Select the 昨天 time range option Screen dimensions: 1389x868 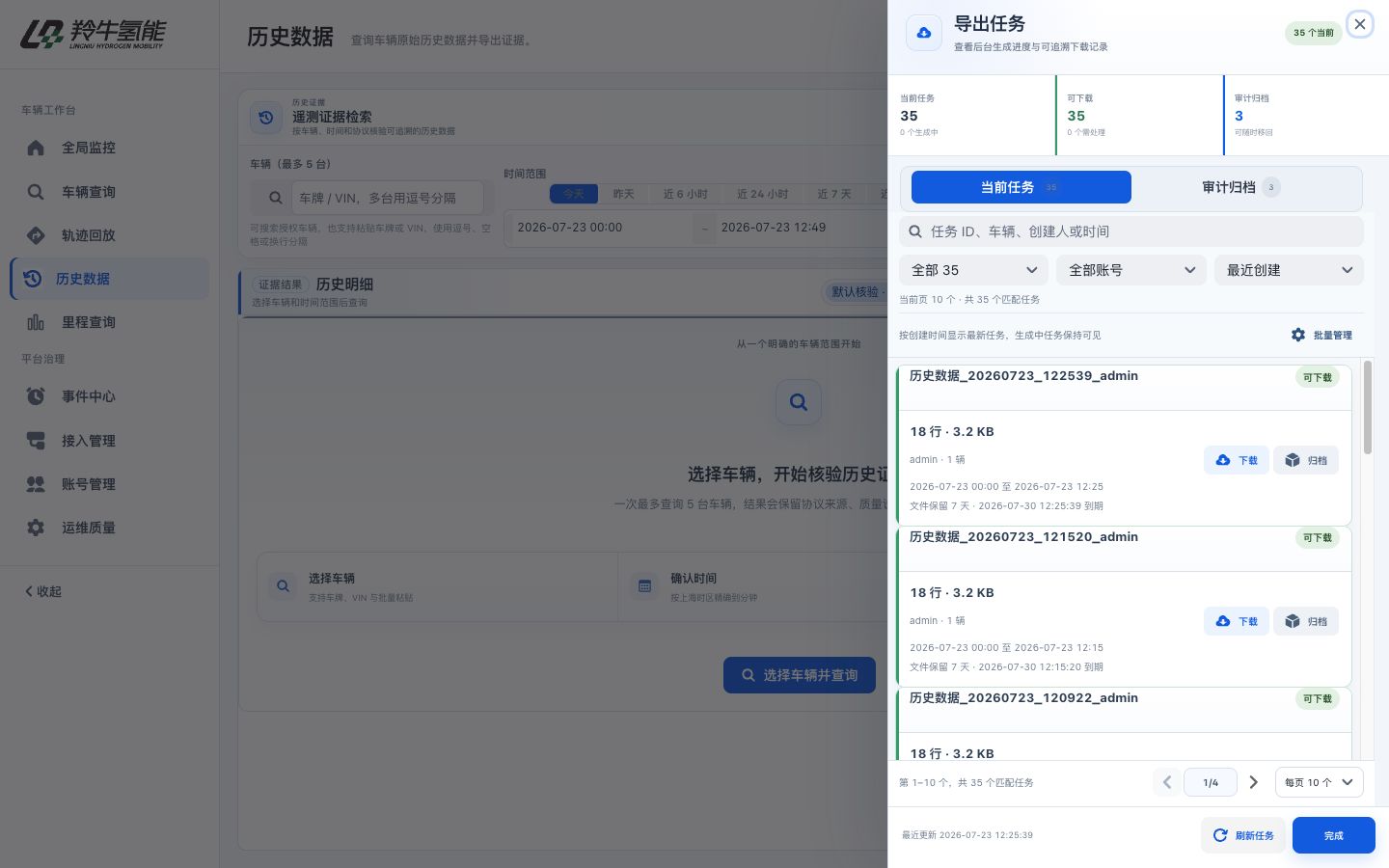pyautogui.click(x=624, y=194)
